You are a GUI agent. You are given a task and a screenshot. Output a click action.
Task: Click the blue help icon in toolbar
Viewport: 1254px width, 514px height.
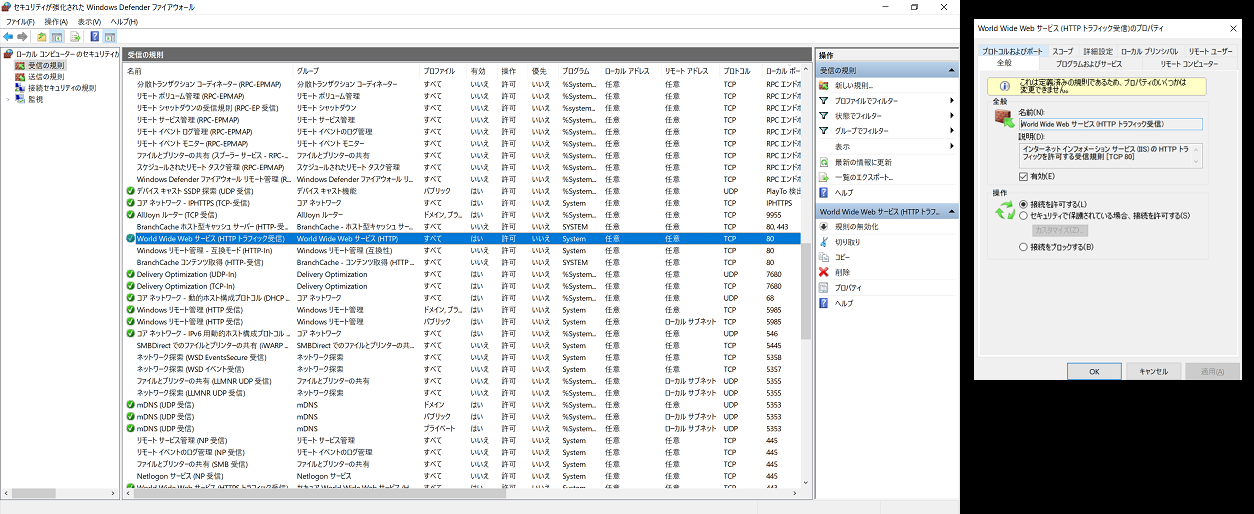(x=94, y=37)
